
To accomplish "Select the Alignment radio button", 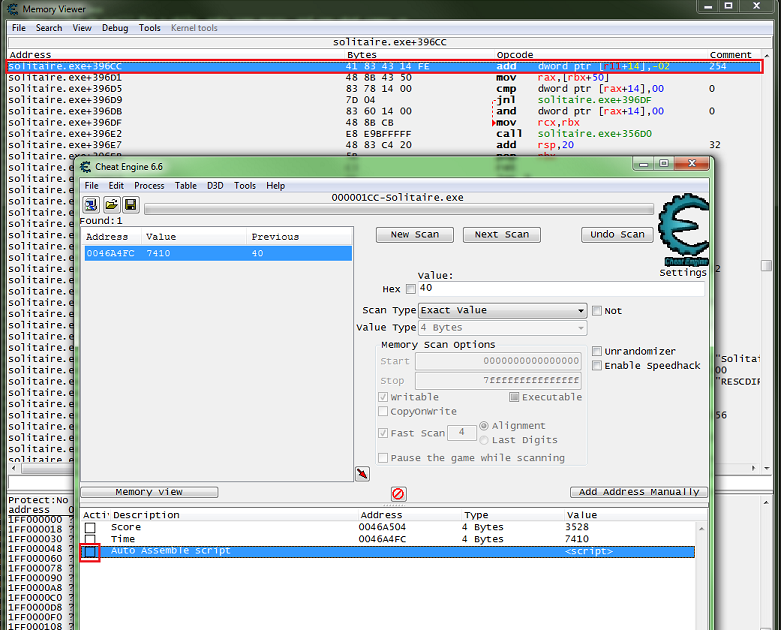I will pos(484,426).
